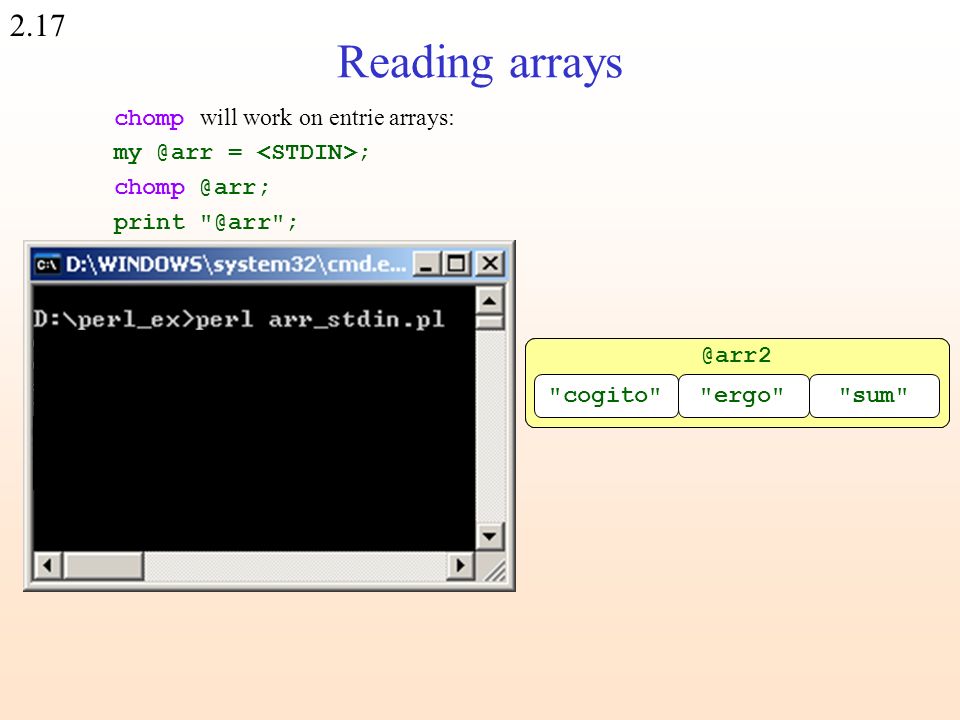Screen dimensions: 960x720
Task: Click the horizontal scrollbar thumb
Action: (x=103, y=565)
